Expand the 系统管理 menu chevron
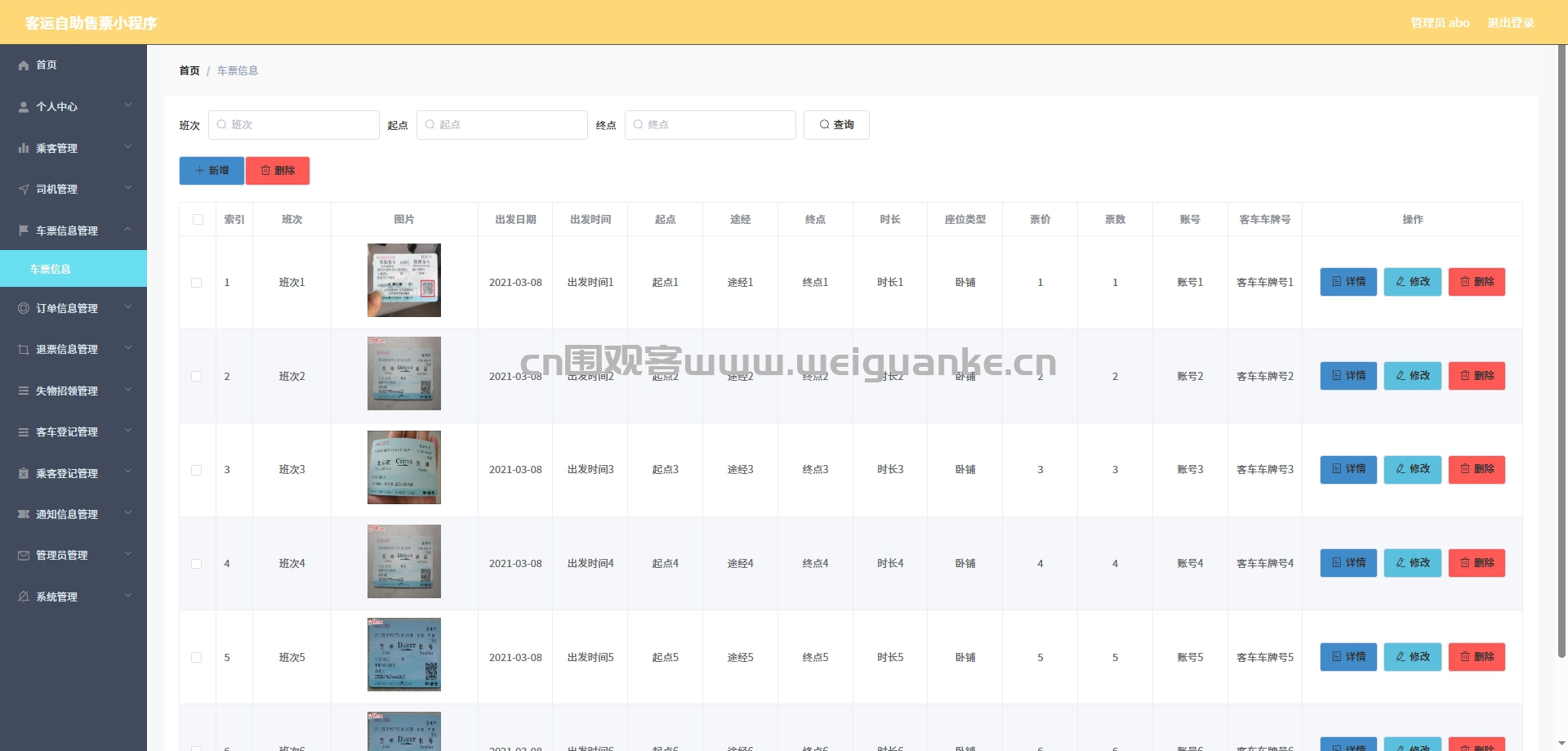The height and width of the screenshot is (751, 1568). coord(128,596)
